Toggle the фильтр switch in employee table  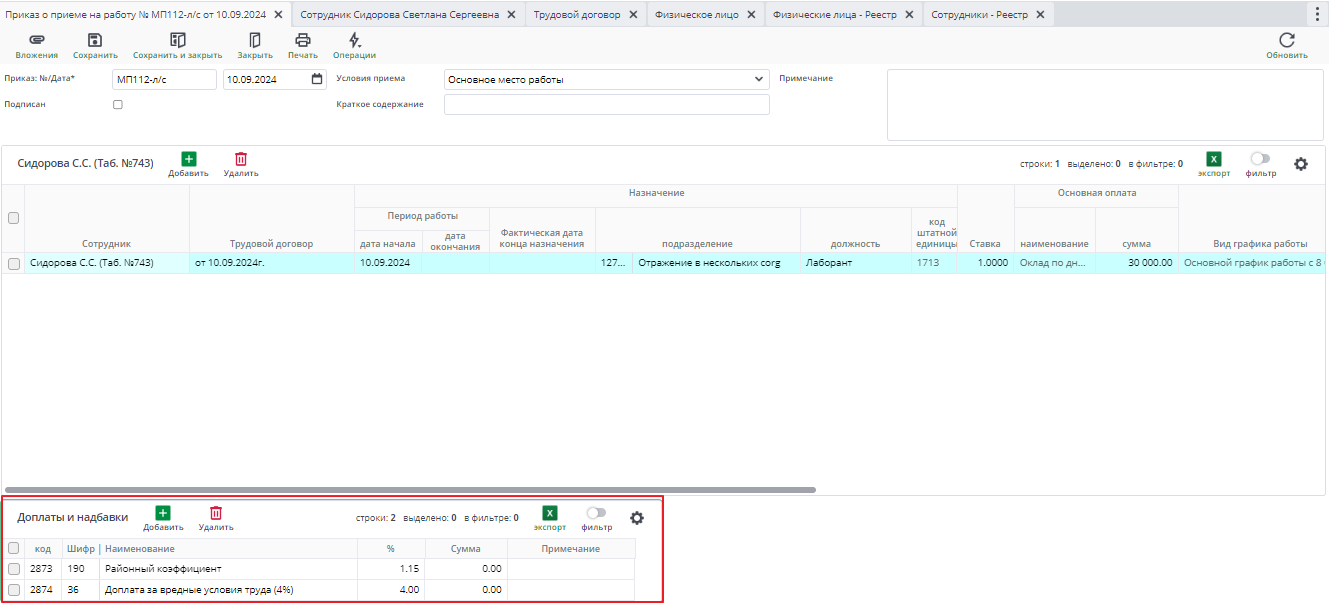coord(1260,159)
